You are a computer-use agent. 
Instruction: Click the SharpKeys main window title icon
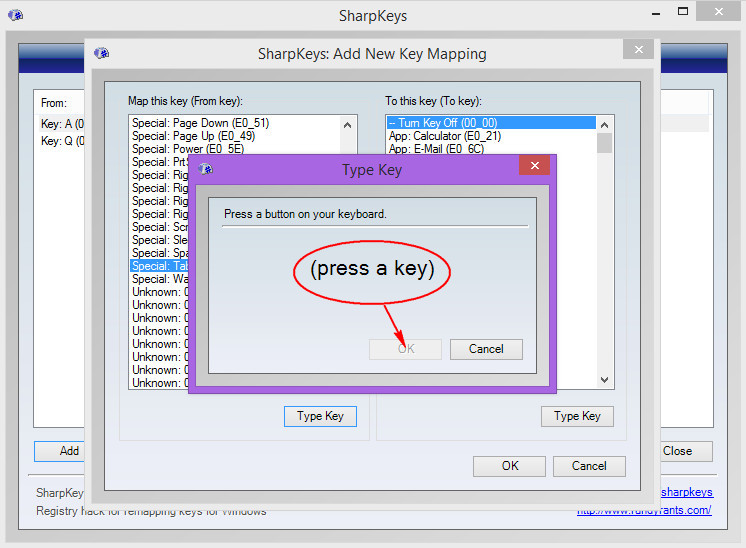(15, 16)
